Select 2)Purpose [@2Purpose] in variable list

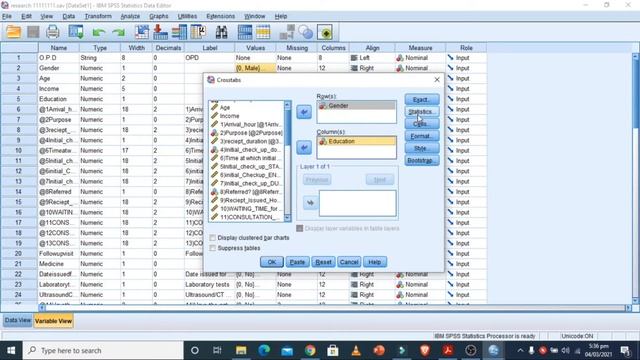pos(246,133)
